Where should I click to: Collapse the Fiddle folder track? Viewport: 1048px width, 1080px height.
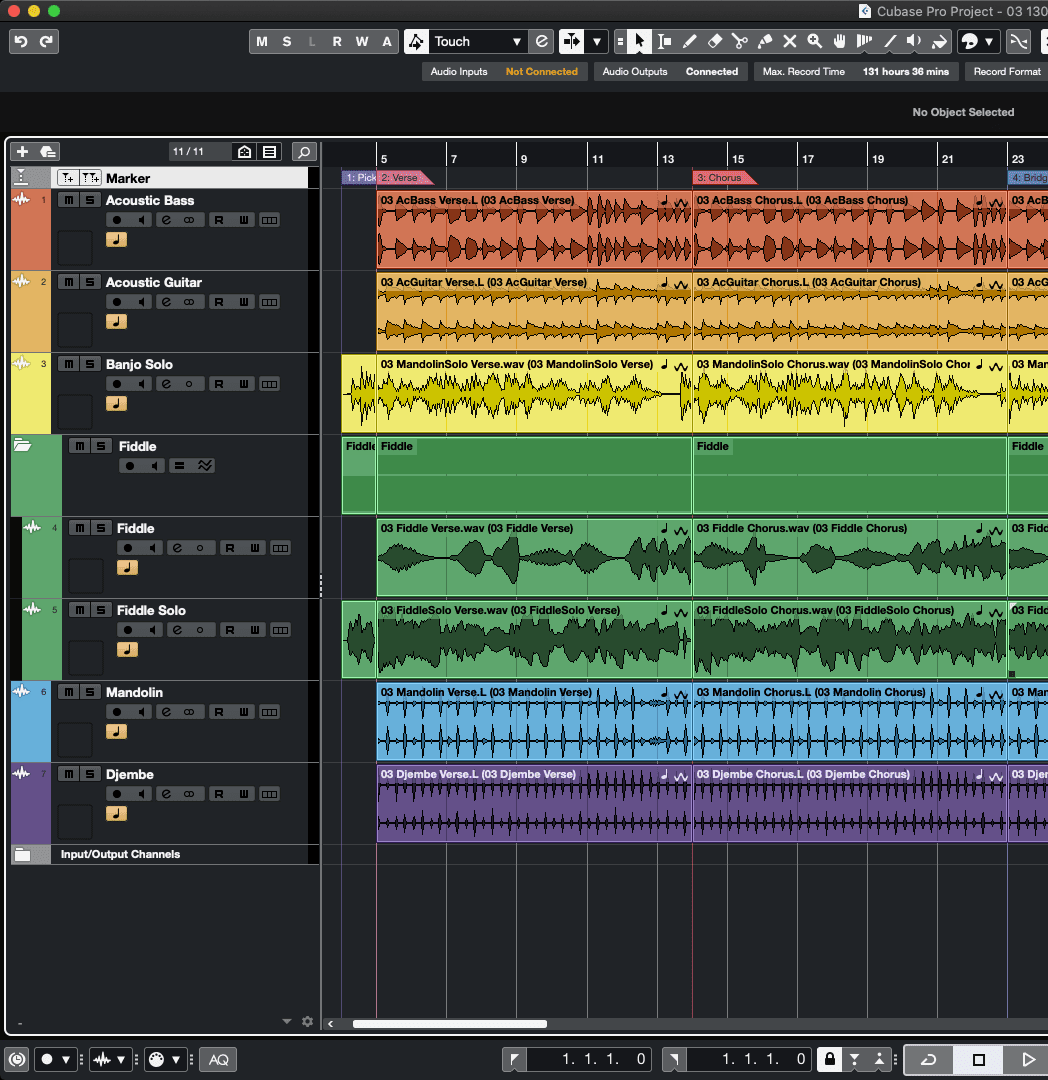click(22, 446)
